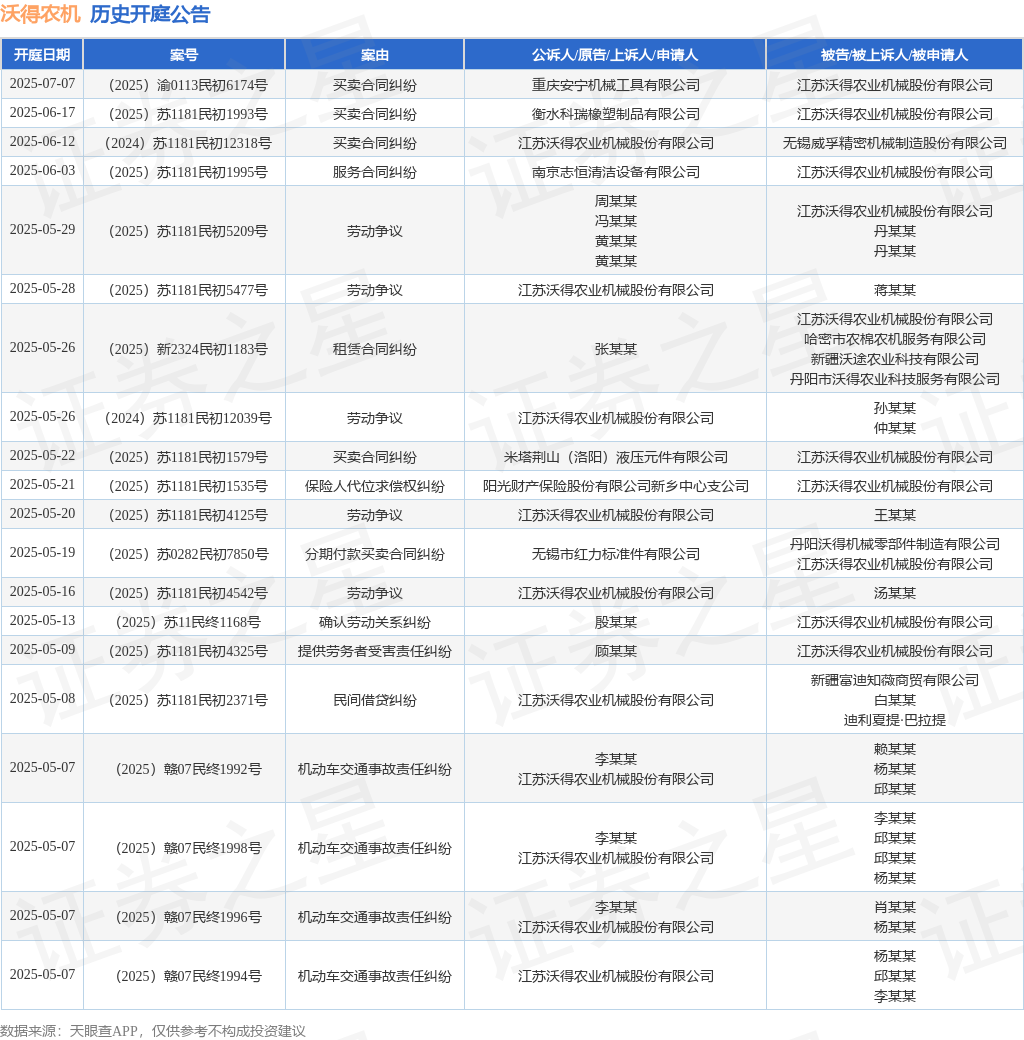Select case number 苏1181民初1993号

pos(188,114)
